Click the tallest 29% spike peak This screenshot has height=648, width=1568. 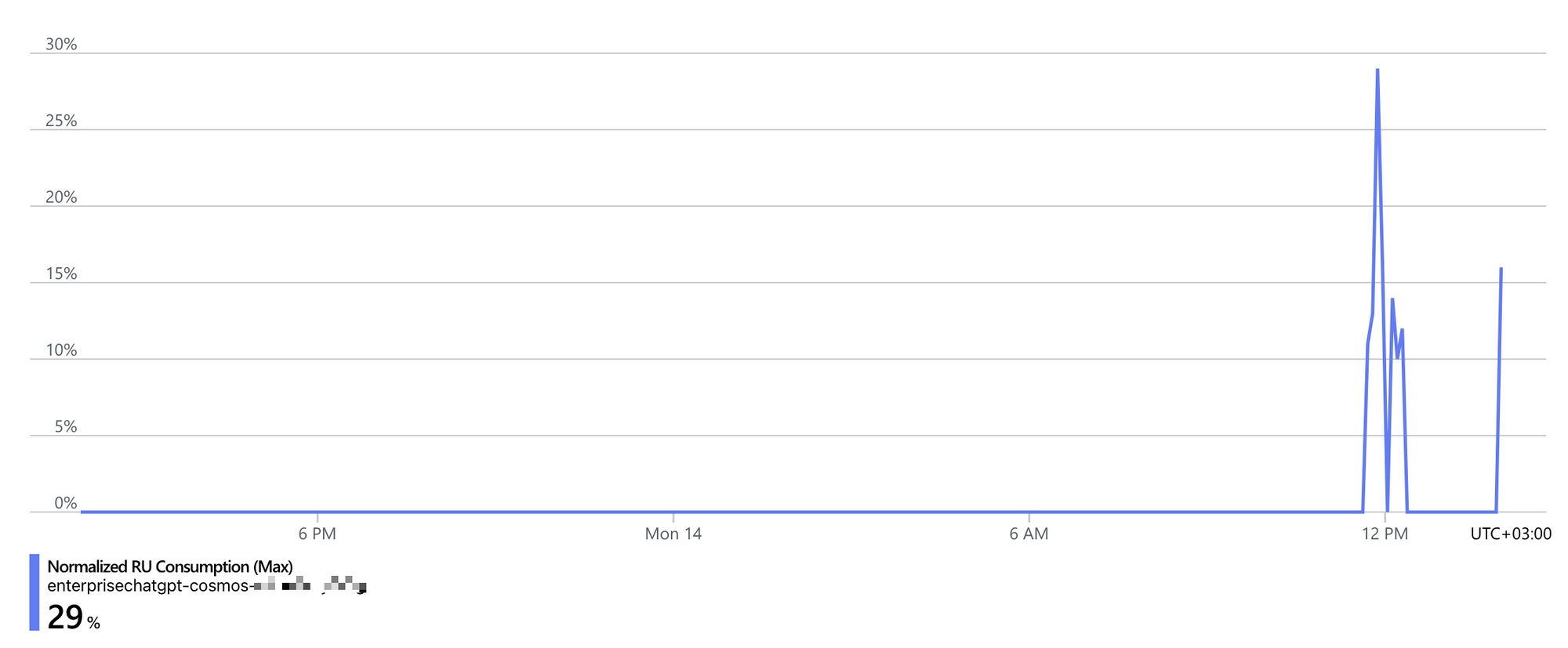point(1377,71)
